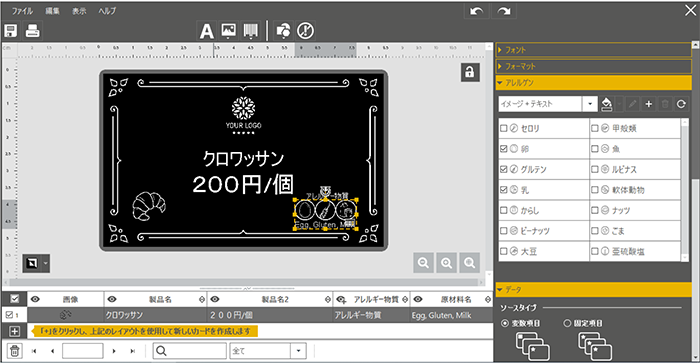700x363 pixels.
Task: Check the からし allergen checkbox
Action: (x=504, y=210)
